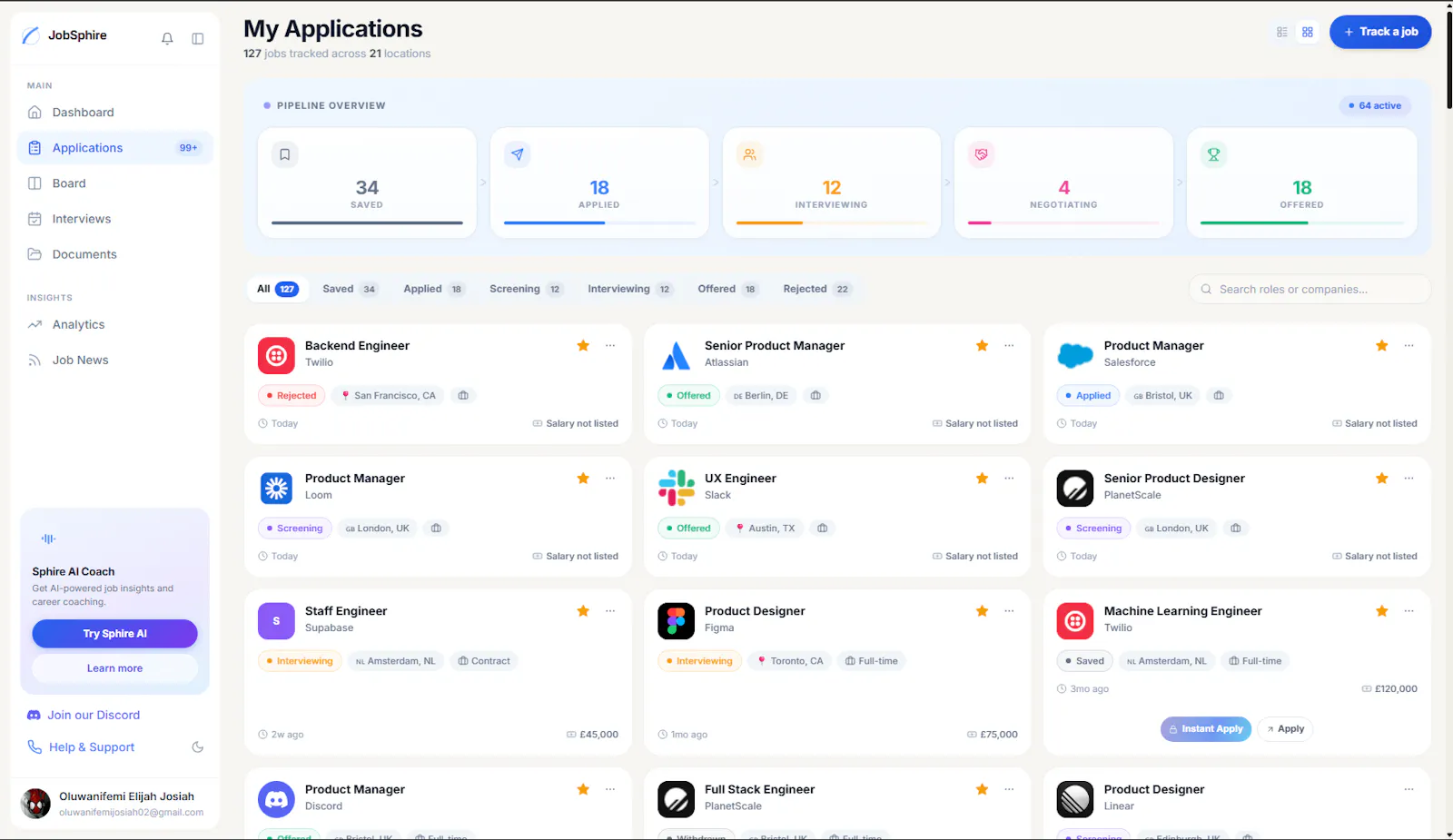This screenshot has width=1453, height=840.
Task: Open more options for Senior Product Designer
Action: pos(1409,479)
